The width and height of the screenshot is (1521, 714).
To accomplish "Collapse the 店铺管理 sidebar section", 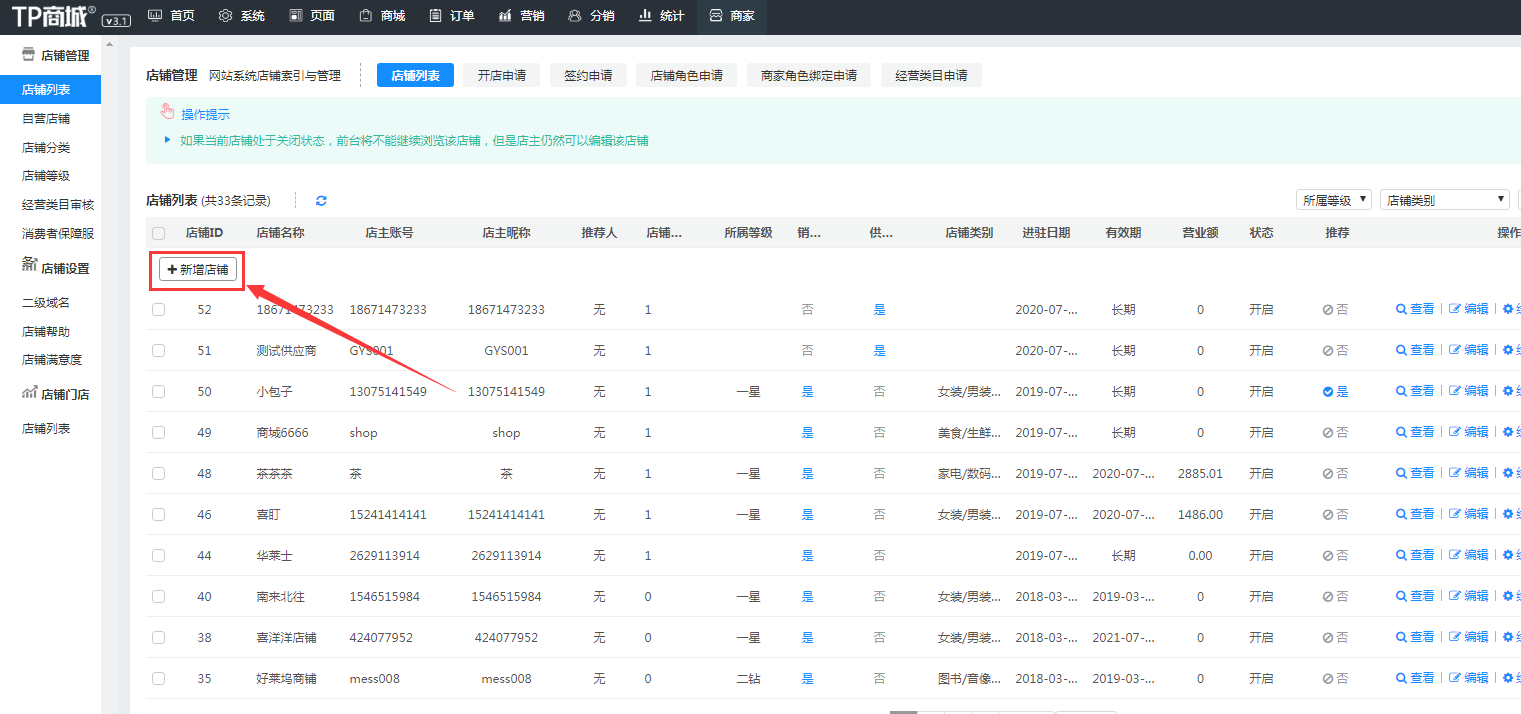I will point(55,56).
